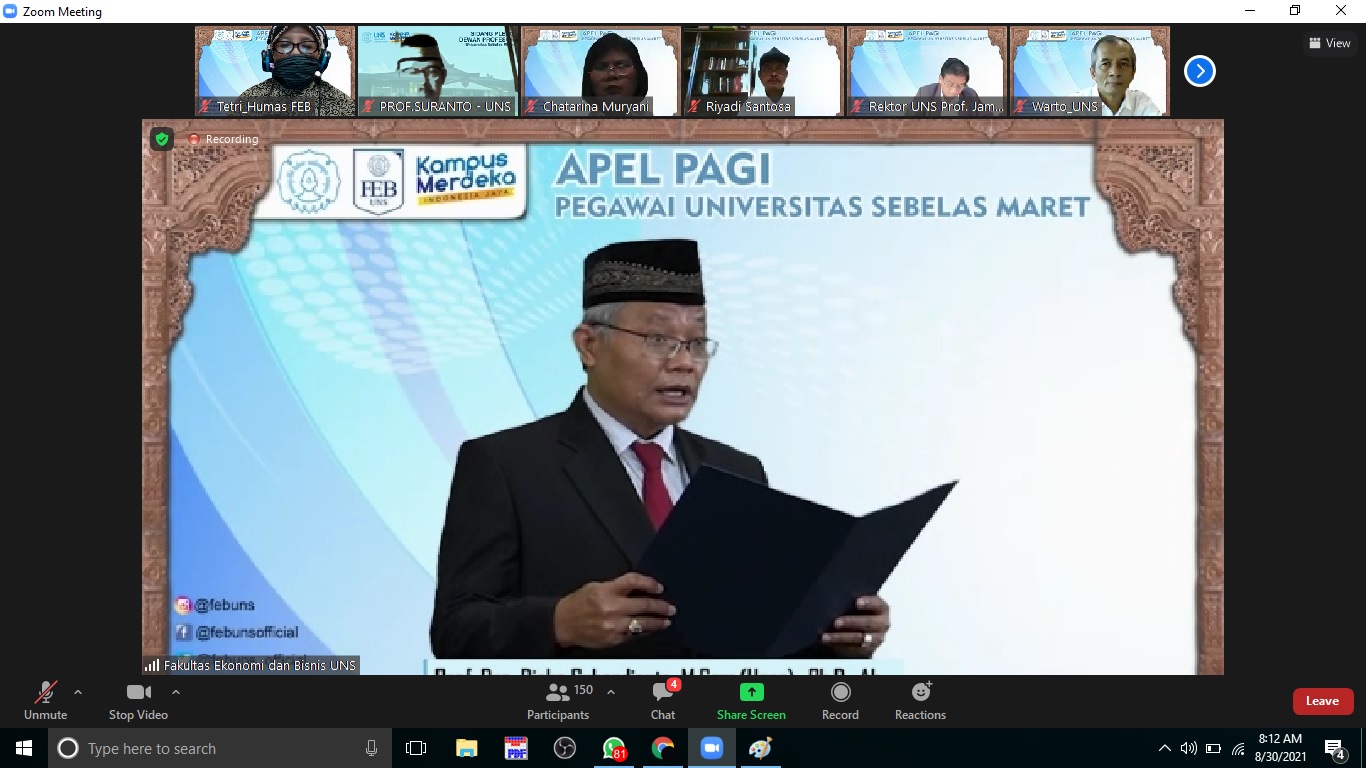Open Google Chrome from the taskbar

[663, 748]
